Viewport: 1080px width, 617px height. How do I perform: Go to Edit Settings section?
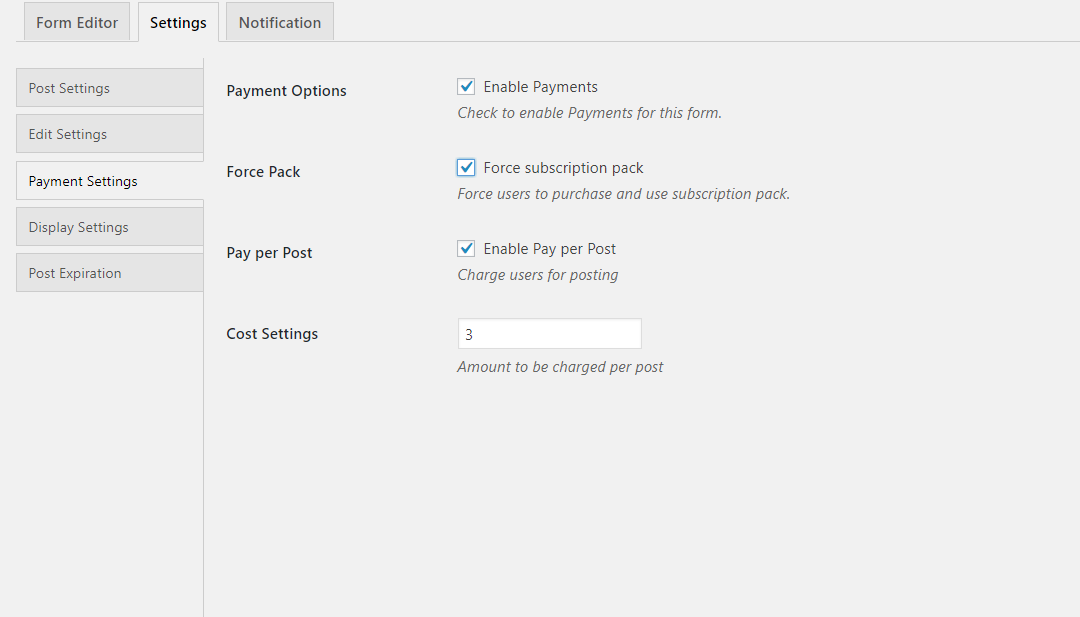click(110, 134)
